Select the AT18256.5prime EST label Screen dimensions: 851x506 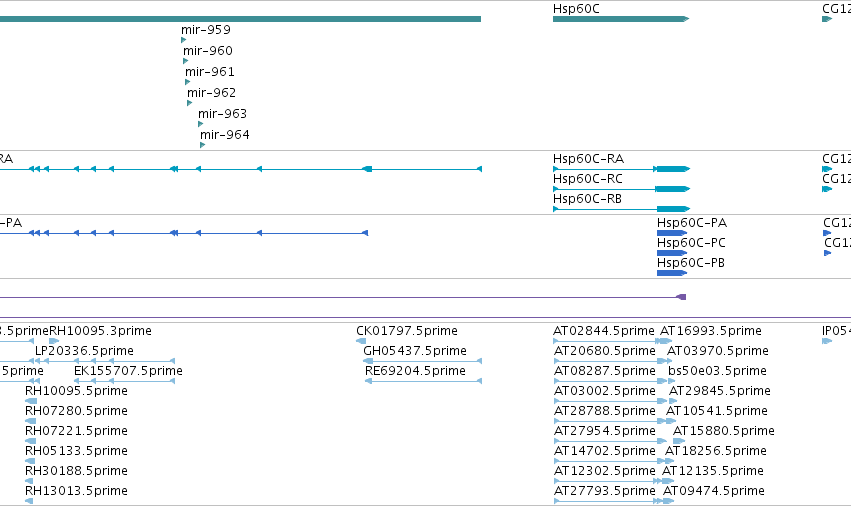716,451
